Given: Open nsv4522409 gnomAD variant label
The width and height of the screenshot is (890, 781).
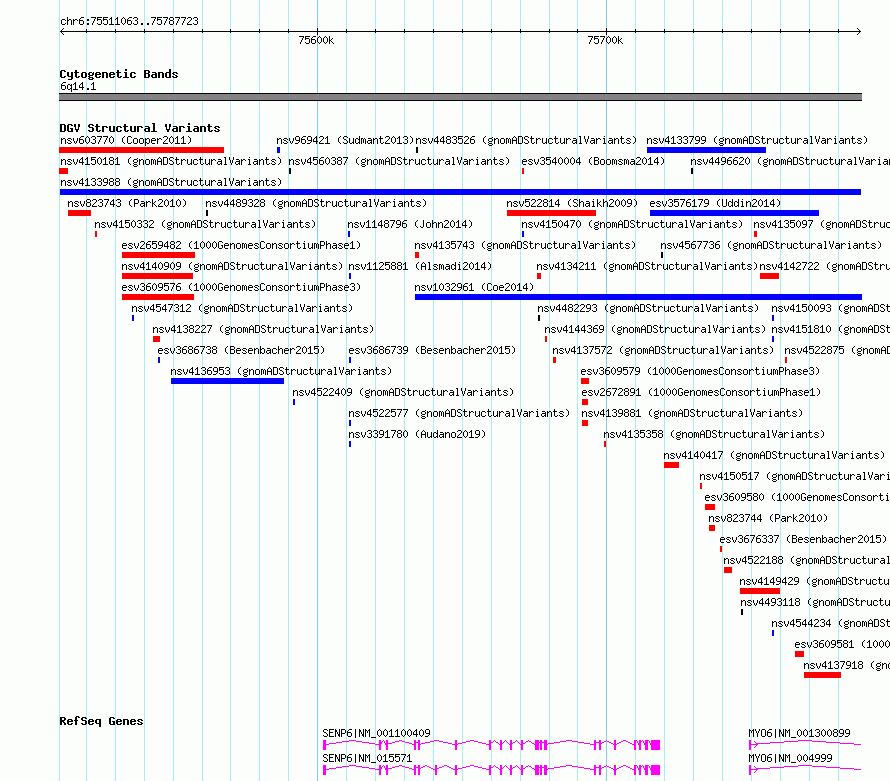Looking at the screenshot, I should pyautogui.click(x=403, y=392).
